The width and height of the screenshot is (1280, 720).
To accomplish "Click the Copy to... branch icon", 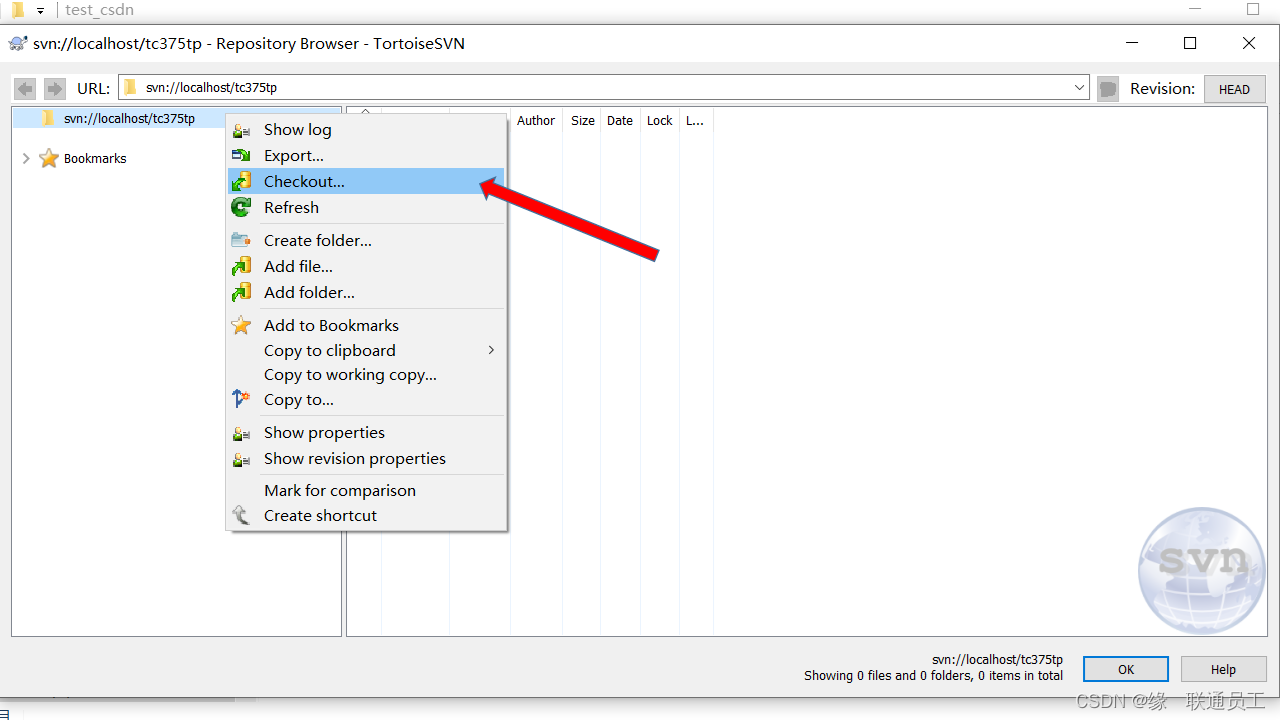I will pos(241,399).
